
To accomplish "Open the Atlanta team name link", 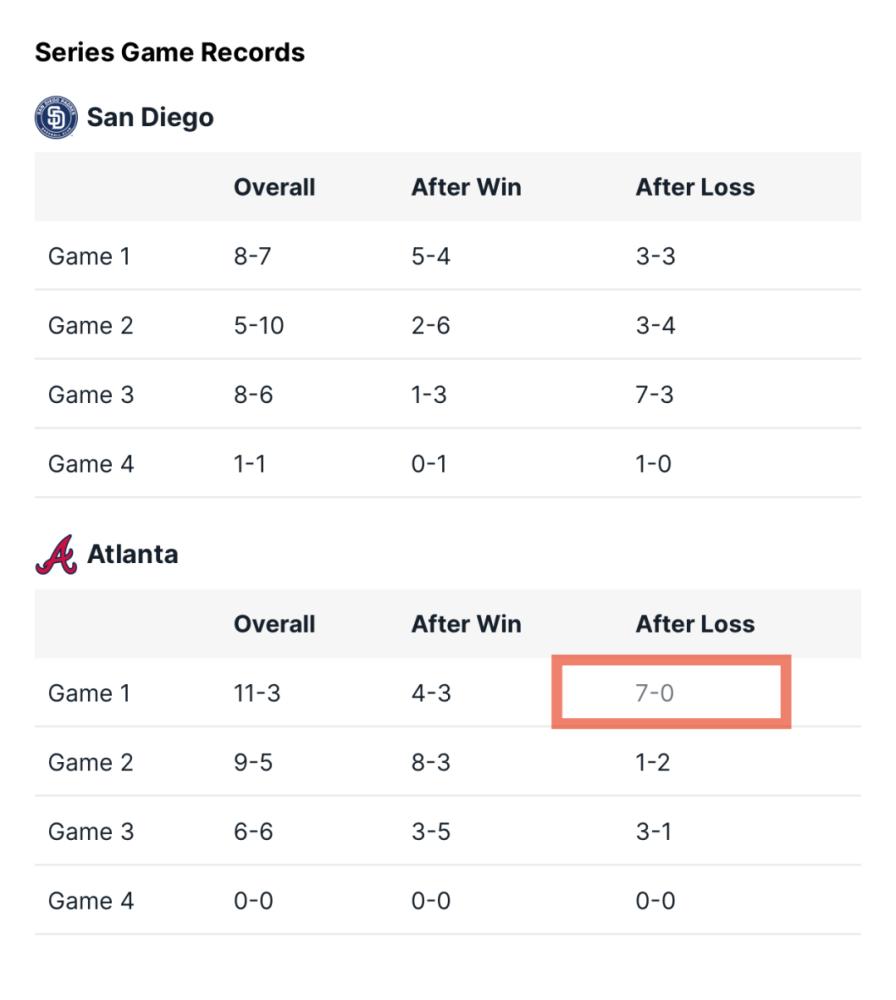I will 133,554.
